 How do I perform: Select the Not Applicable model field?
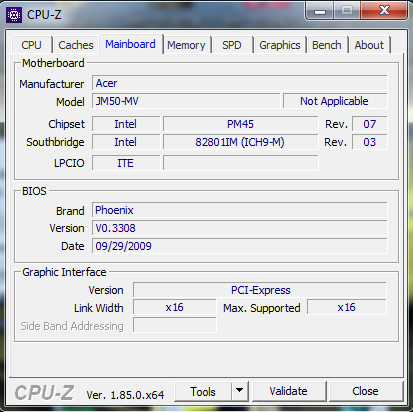(x=335, y=101)
